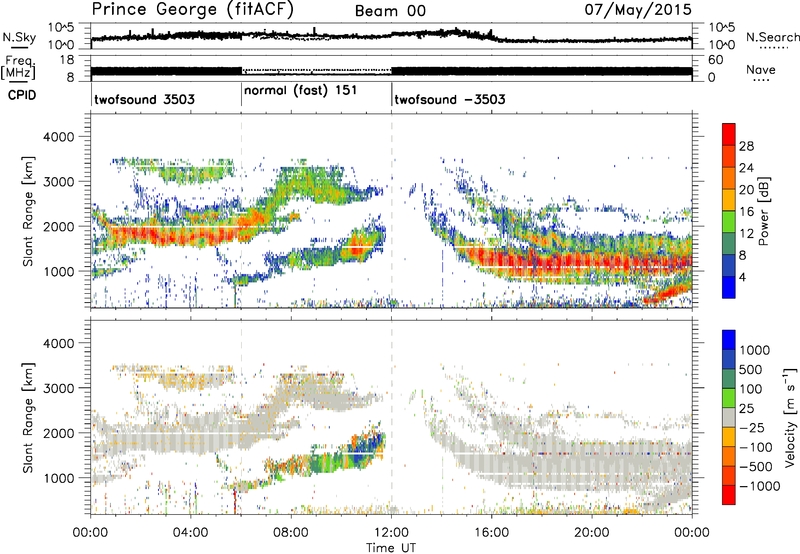Screen dimensions: 800x554
Task: Click the 'Freq. [MHz]' axis label
Action: (18, 67)
